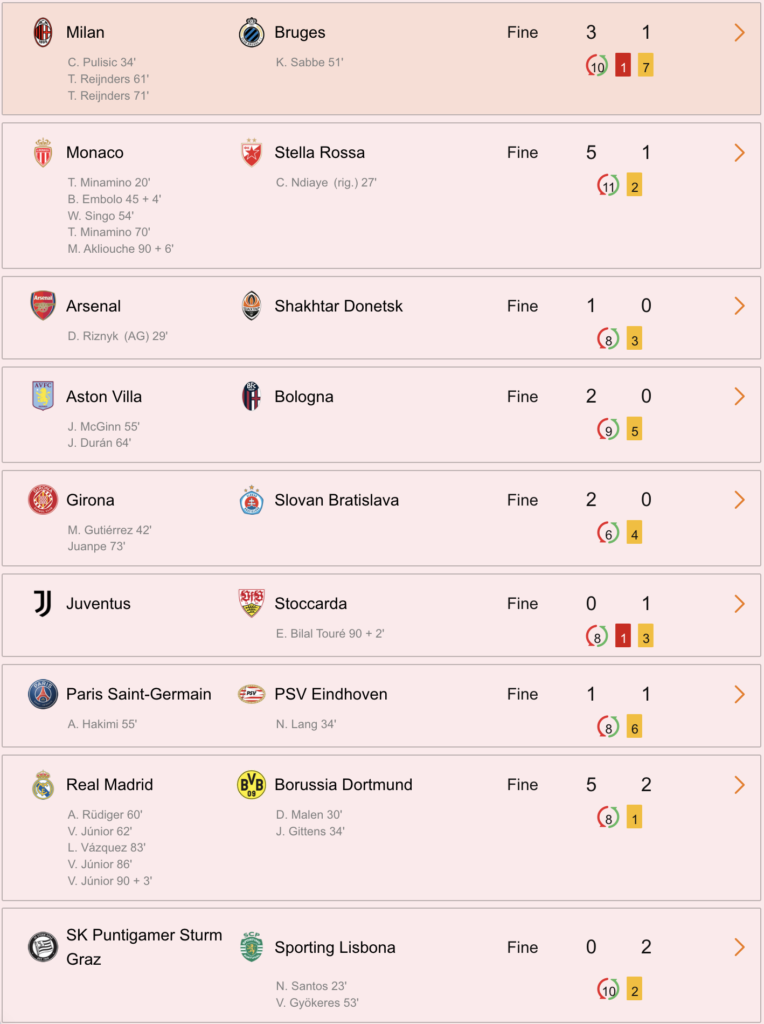The image size is (764, 1024).
Task: Click yellow card count 7 in Milan match
Action: (x=646, y=66)
